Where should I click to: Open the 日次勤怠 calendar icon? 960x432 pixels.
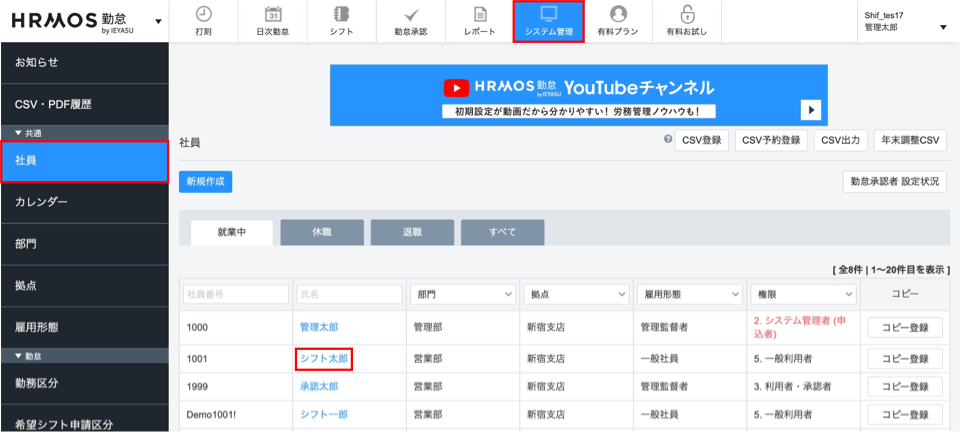coord(273,15)
